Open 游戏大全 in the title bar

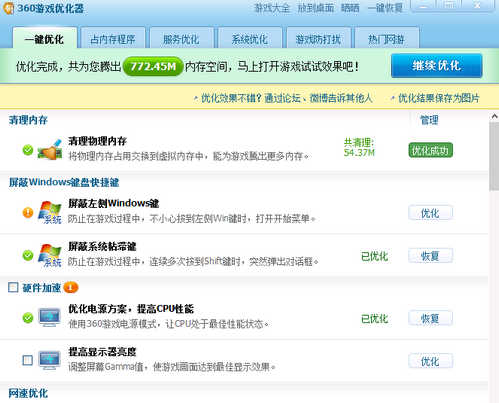(272, 8)
